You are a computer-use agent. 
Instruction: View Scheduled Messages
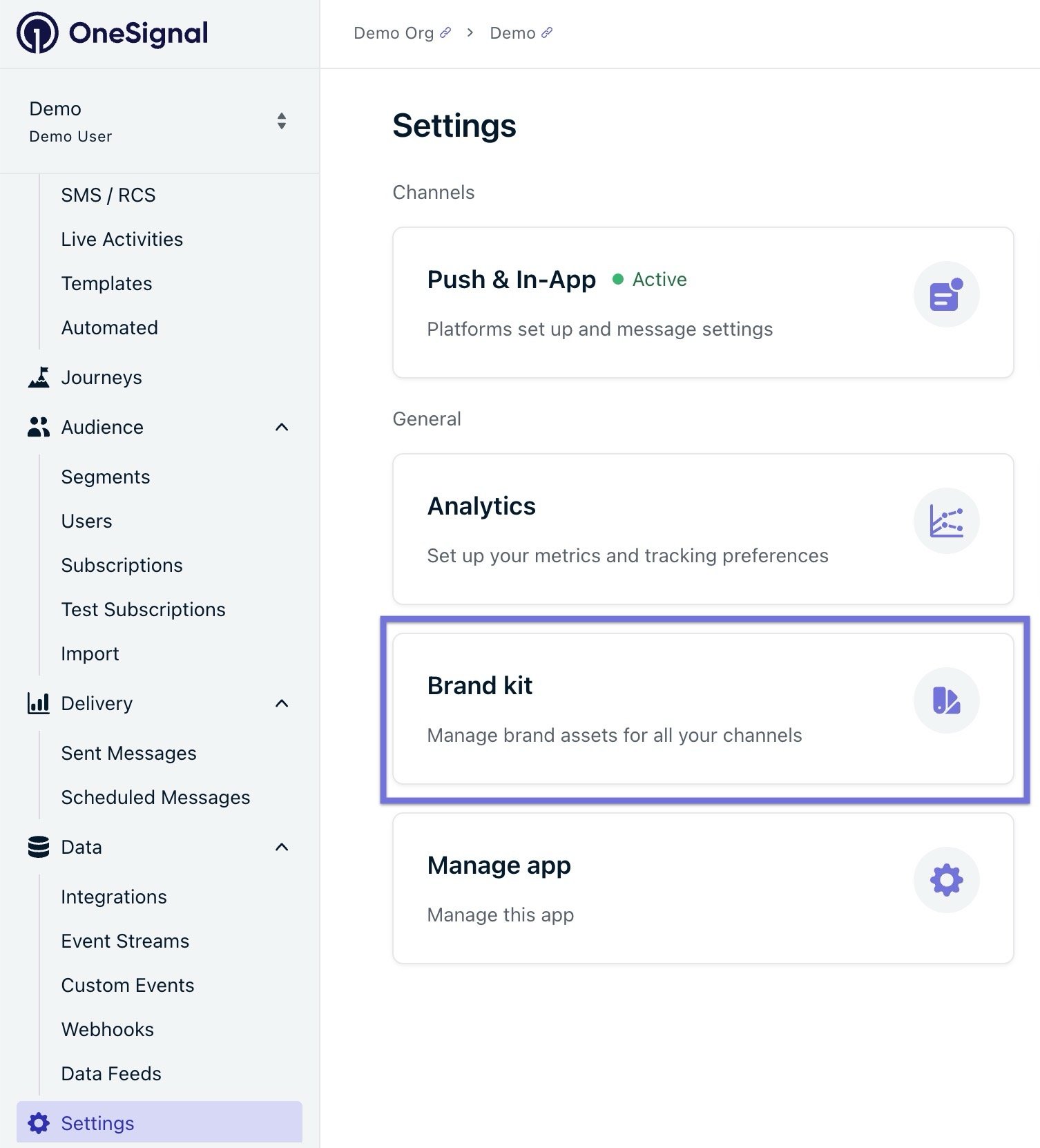coord(156,797)
